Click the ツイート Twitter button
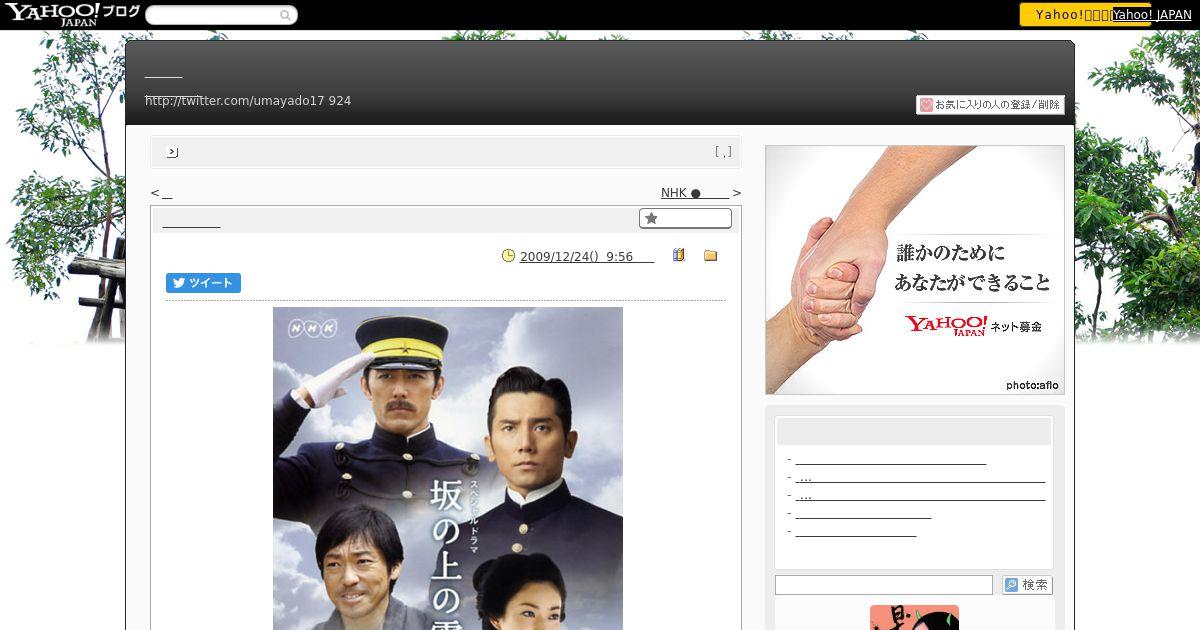Image resolution: width=1200 pixels, height=630 pixels. [203, 283]
